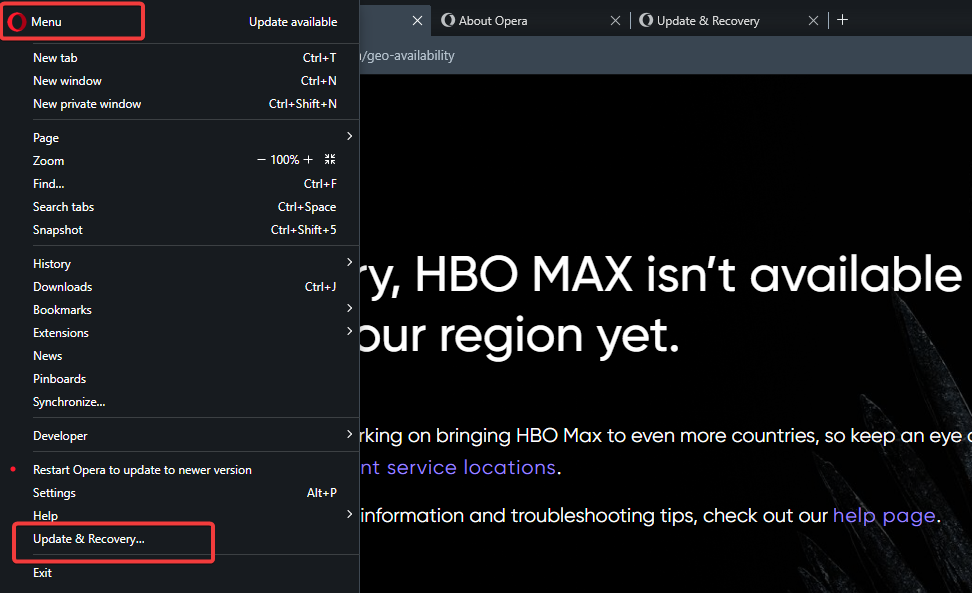Open Search tabs menu entry
Image resolution: width=972 pixels, height=593 pixels.
coord(185,206)
